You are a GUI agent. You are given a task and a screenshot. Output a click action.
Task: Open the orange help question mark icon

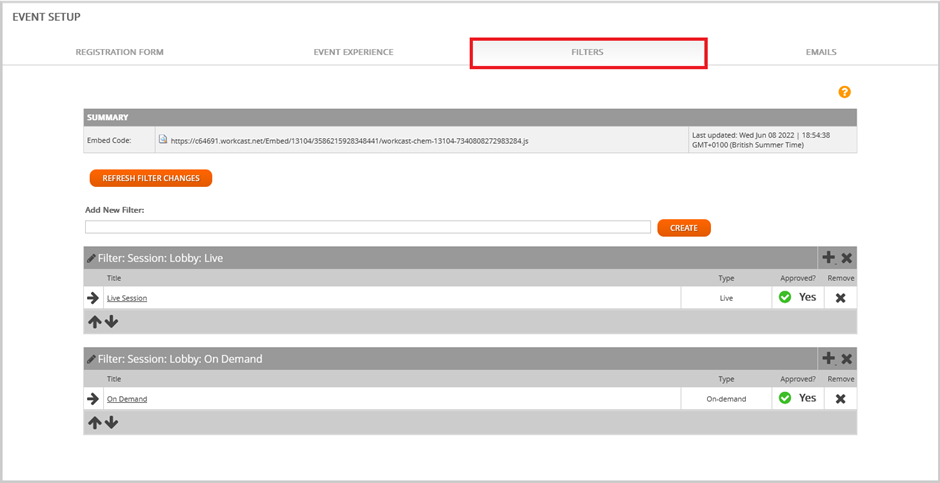[844, 92]
